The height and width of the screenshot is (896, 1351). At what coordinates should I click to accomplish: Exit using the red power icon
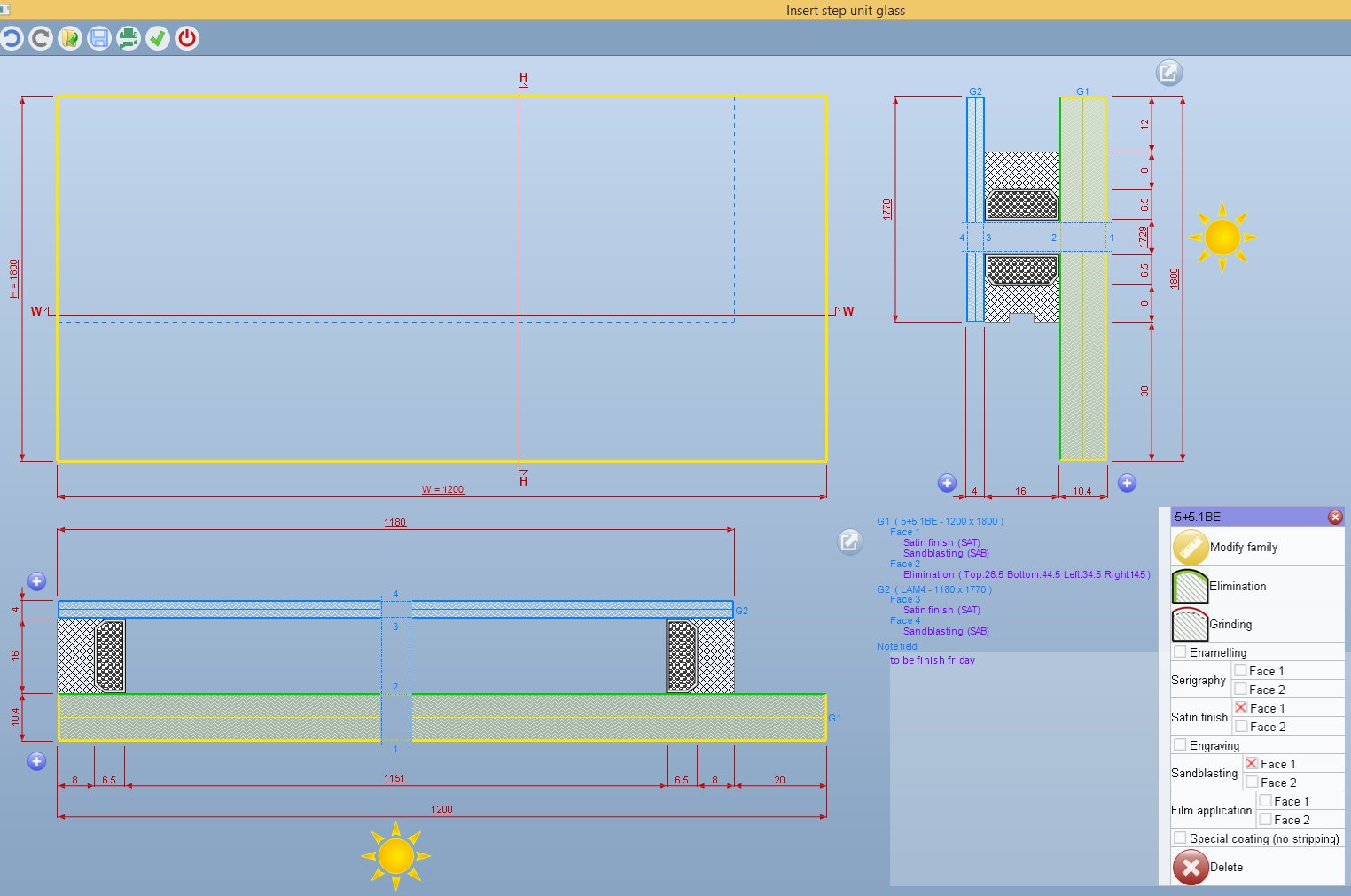pyautogui.click(x=187, y=38)
